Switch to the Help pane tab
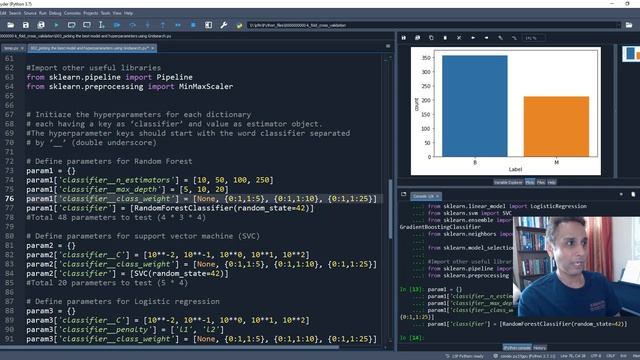Image resolution: width=640 pixels, height=360 pixels. (x=551, y=182)
